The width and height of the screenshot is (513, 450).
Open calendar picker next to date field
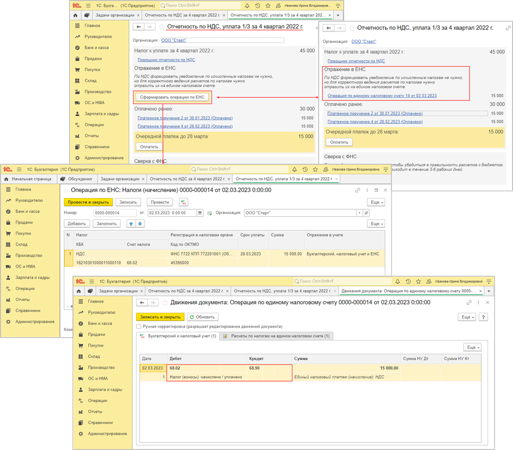(200, 213)
